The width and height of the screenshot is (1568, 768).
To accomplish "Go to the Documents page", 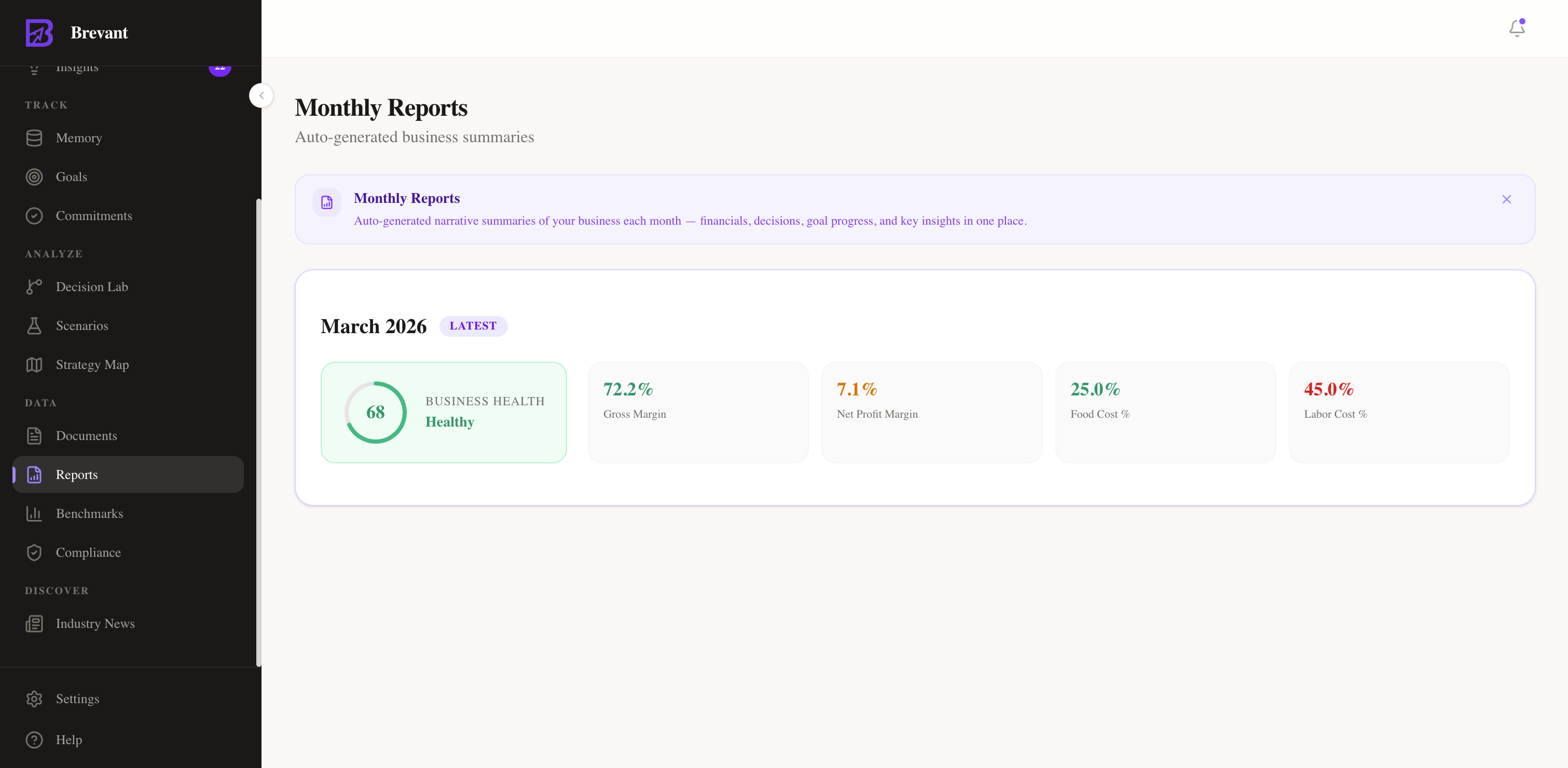I will coord(87,436).
